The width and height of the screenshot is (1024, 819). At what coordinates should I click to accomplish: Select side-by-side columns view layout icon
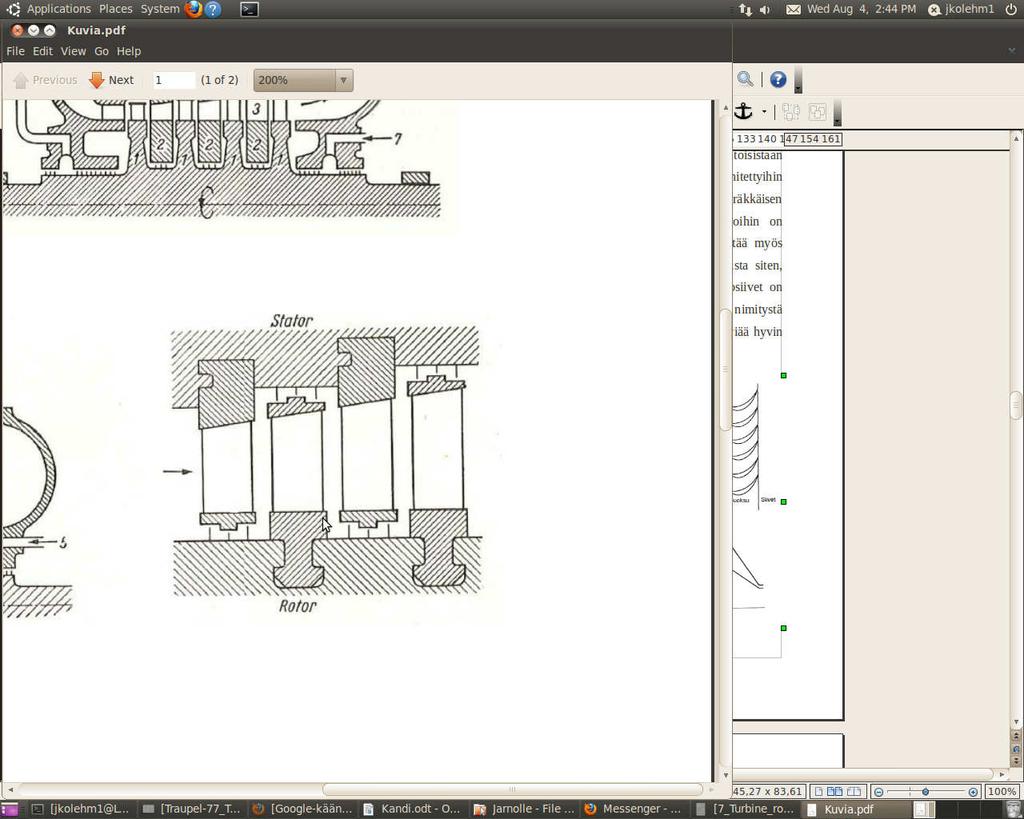835,792
